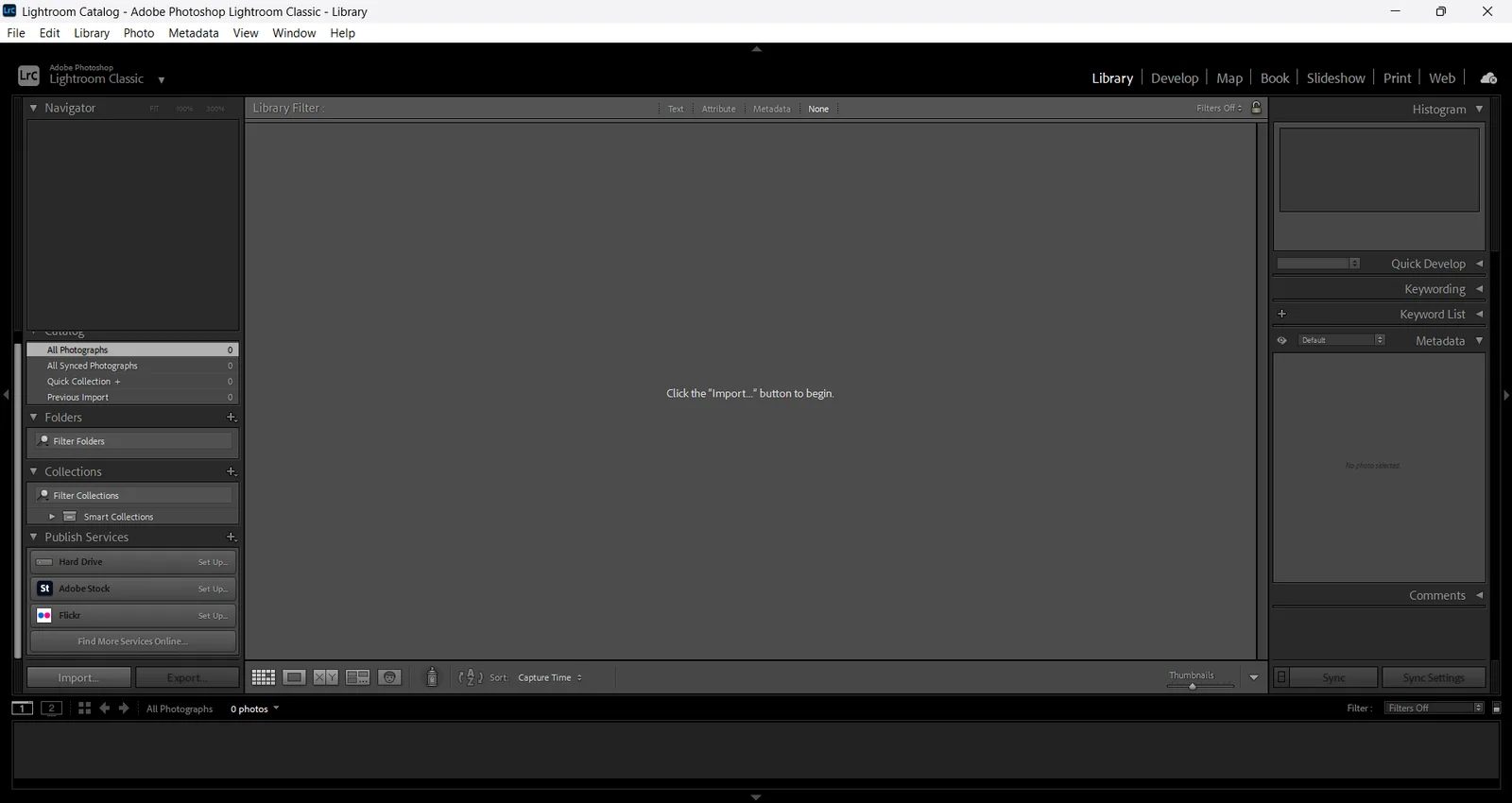Adjust the Thumbnails size slider
Viewport: 1512px width, 803px height.
tap(1193, 686)
